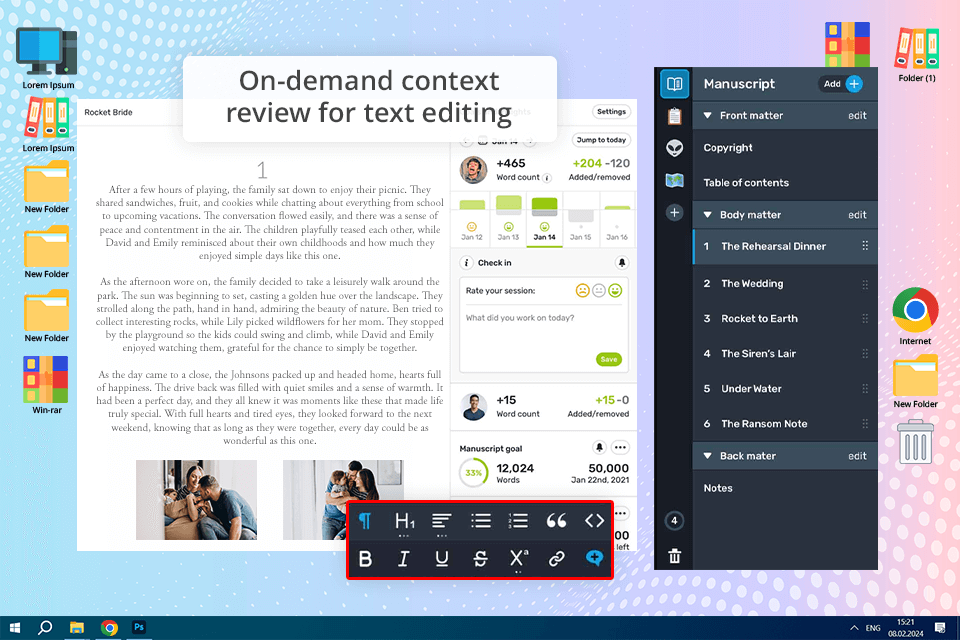Screen dimensions: 960x640
Task: Save the check-in session
Action: 609,360
